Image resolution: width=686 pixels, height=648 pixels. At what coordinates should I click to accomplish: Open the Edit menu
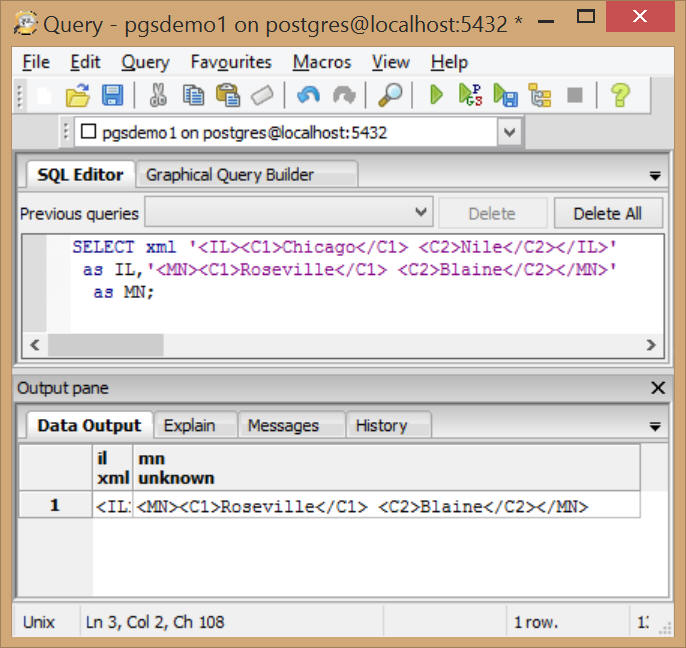click(x=85, y=62)
